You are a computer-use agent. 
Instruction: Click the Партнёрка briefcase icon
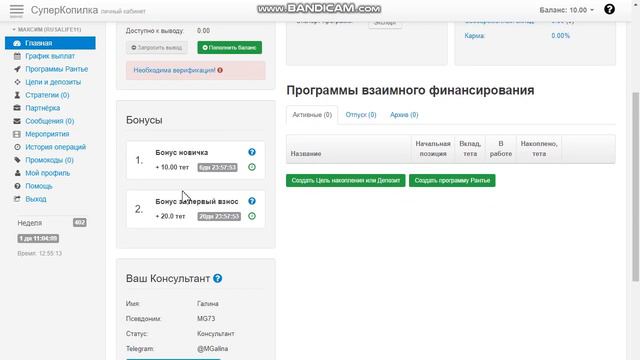[17, 108]
